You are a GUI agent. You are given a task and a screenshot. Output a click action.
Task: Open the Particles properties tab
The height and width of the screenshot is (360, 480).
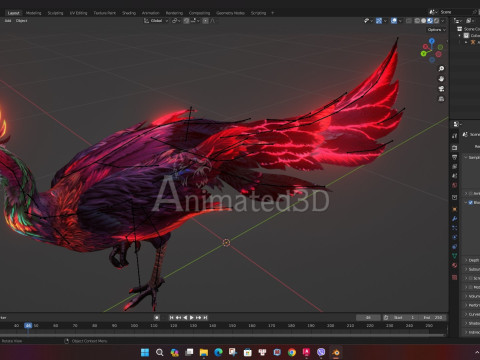[x=455, y=228]
